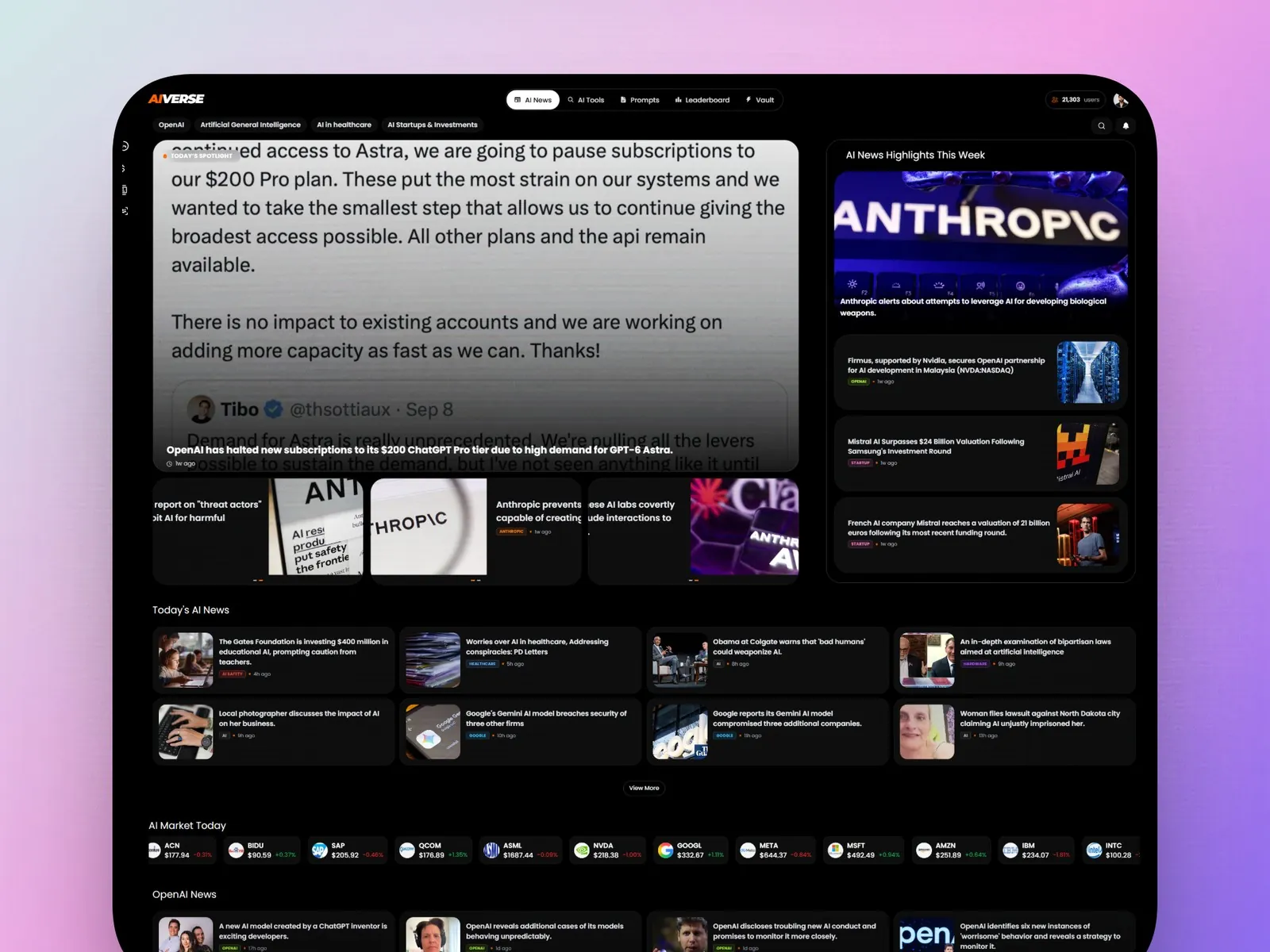Open the Obama at Colgate article
The height and width of the screenshot is (952, 1270).
pyautogui.click(x=767, y=660)
